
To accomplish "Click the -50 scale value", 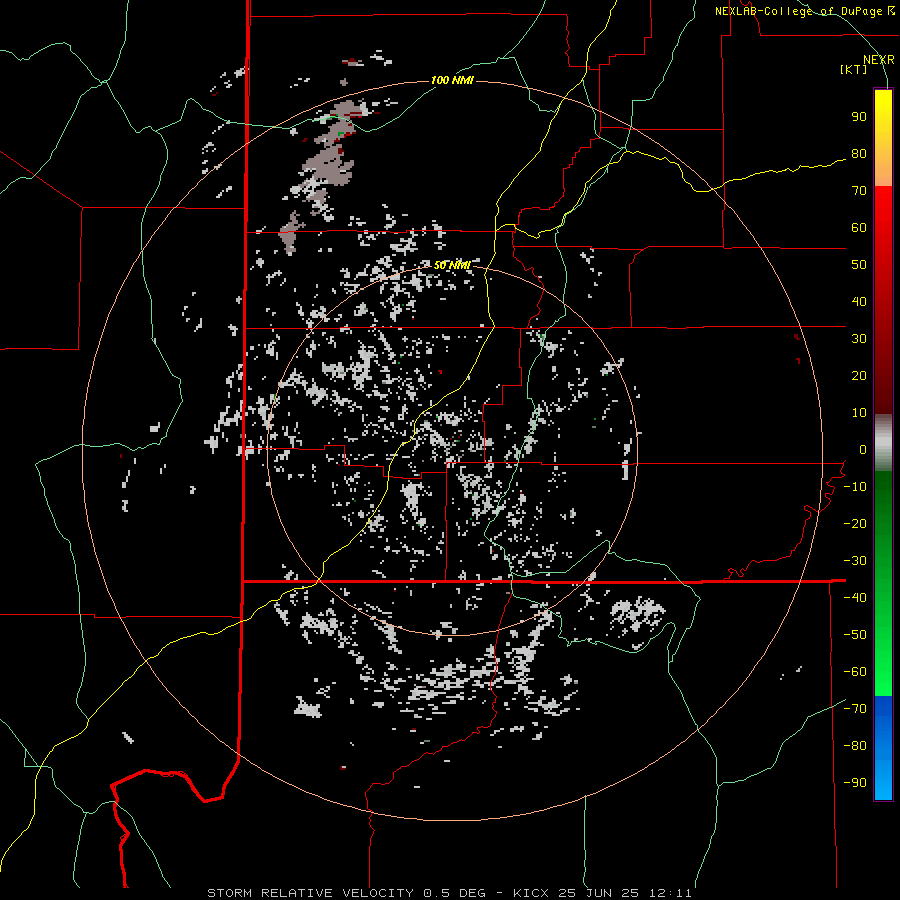I will coord(855,635).
